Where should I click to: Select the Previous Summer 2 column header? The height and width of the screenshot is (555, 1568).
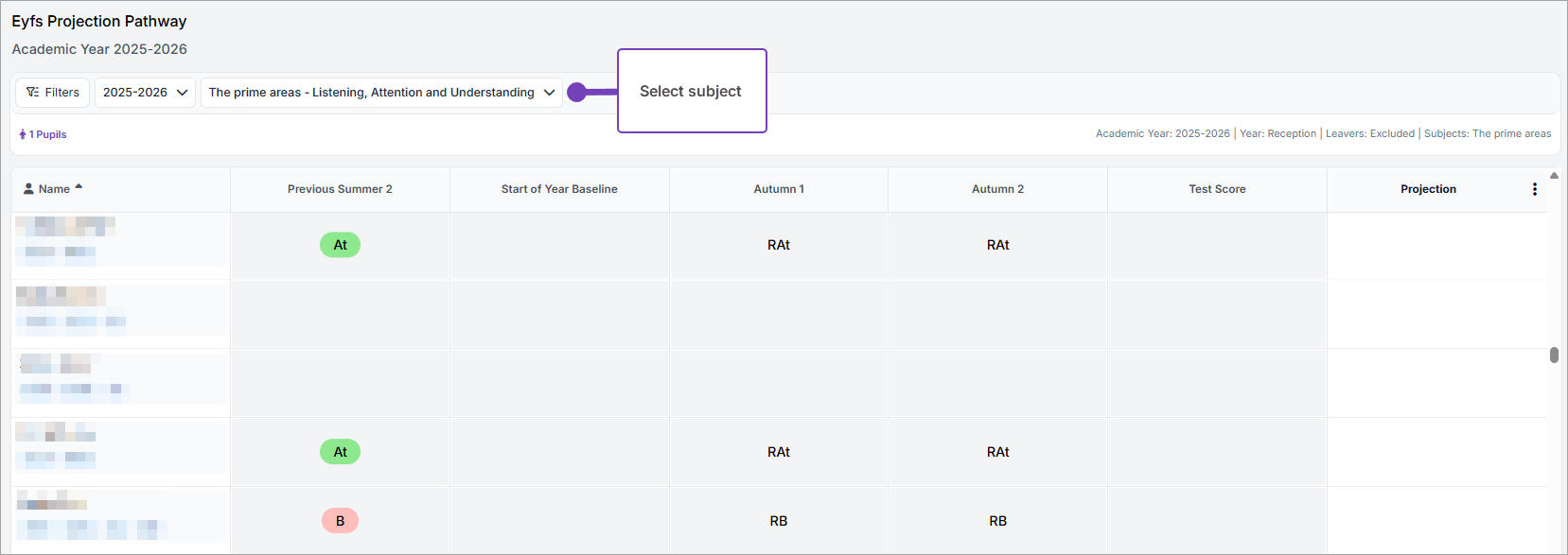[340, 189]
